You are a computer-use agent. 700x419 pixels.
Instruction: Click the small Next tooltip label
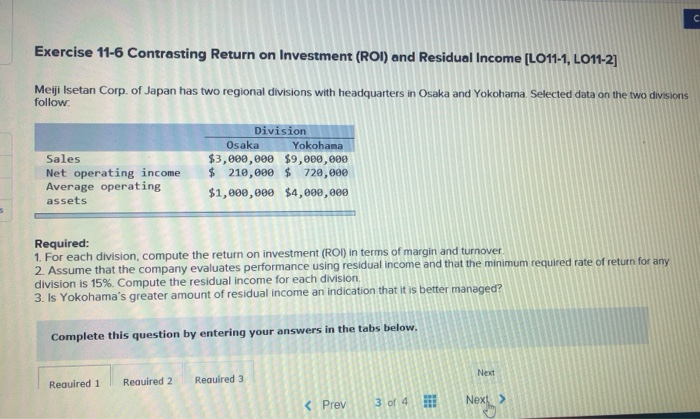coord(486,373)
